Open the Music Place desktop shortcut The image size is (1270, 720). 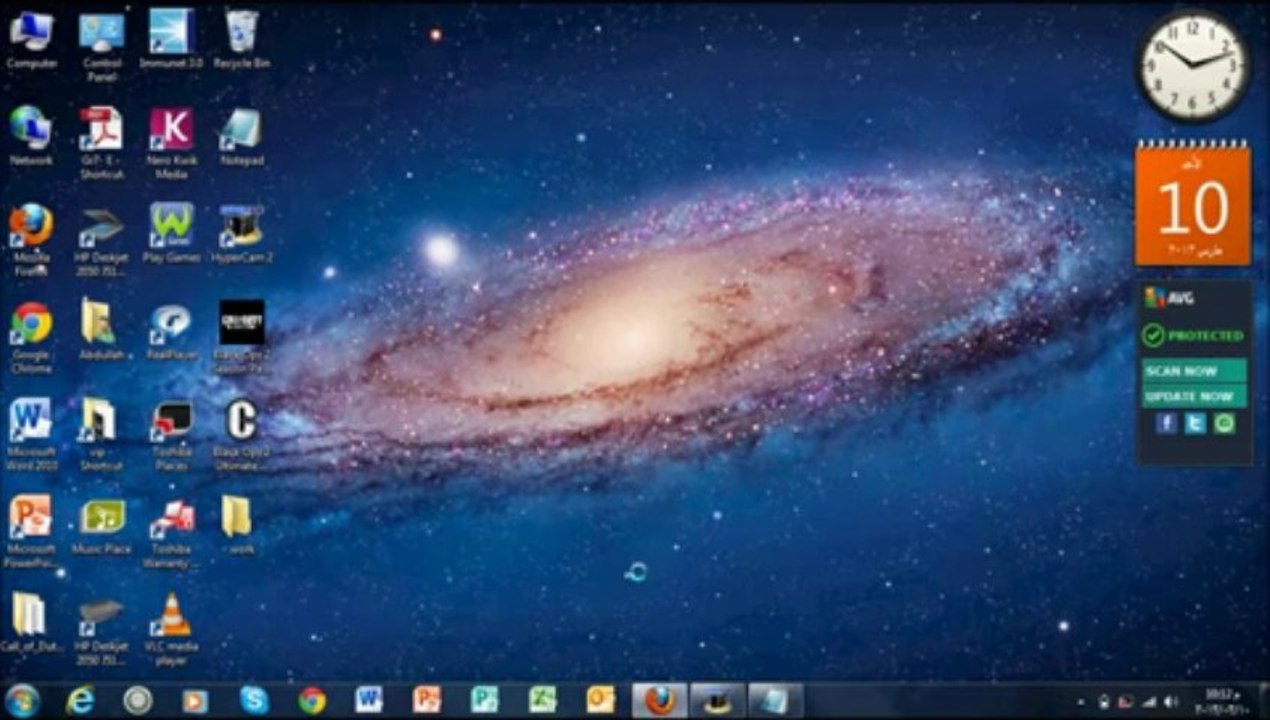102,526
